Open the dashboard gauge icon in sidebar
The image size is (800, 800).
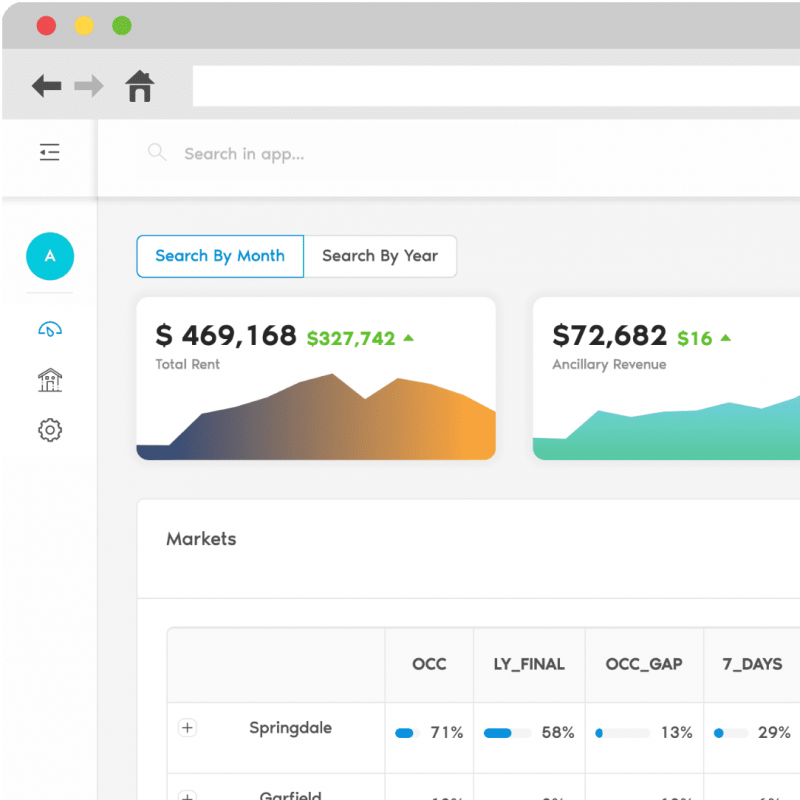coord(49,330)
